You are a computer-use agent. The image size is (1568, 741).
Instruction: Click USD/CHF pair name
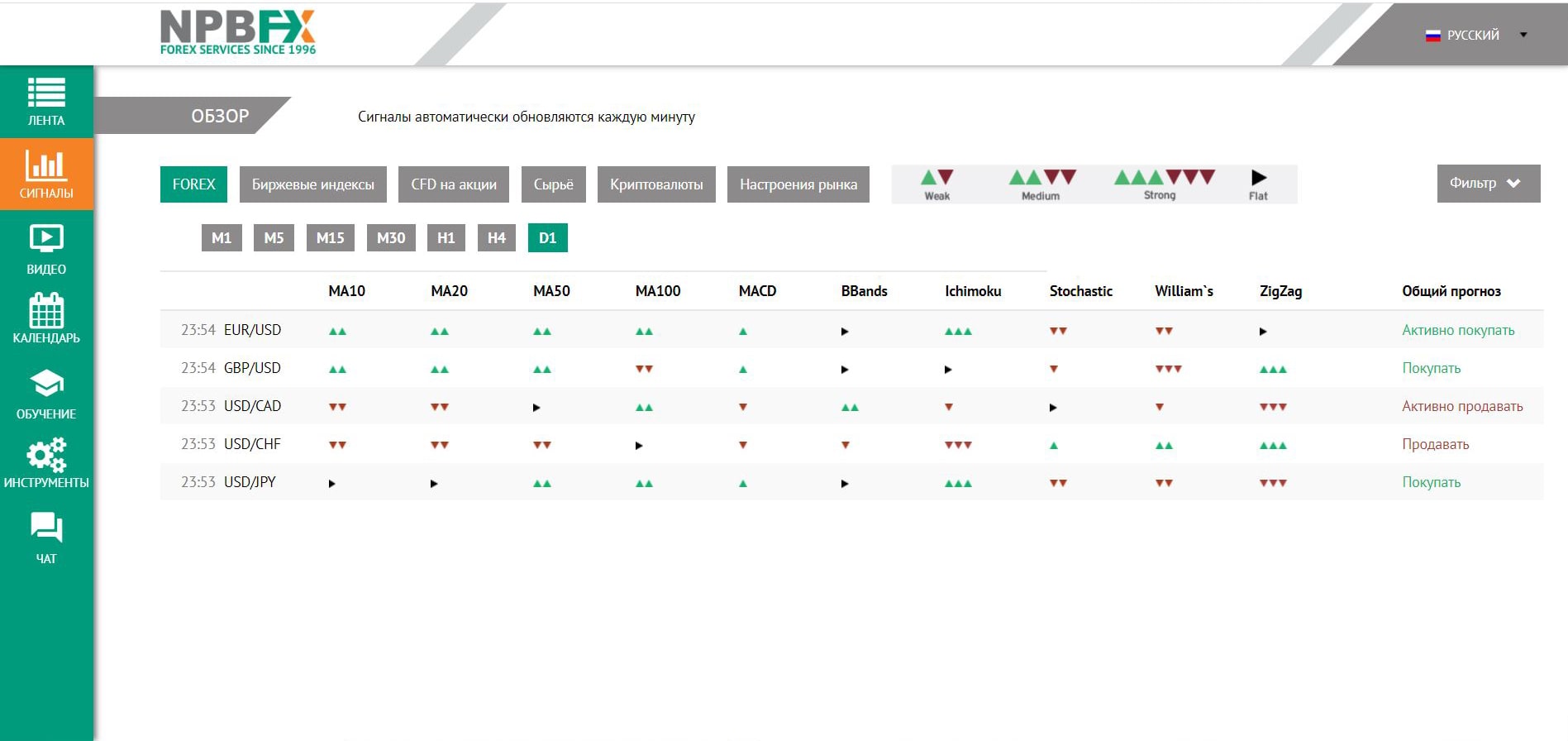click(x=252, y=444)
